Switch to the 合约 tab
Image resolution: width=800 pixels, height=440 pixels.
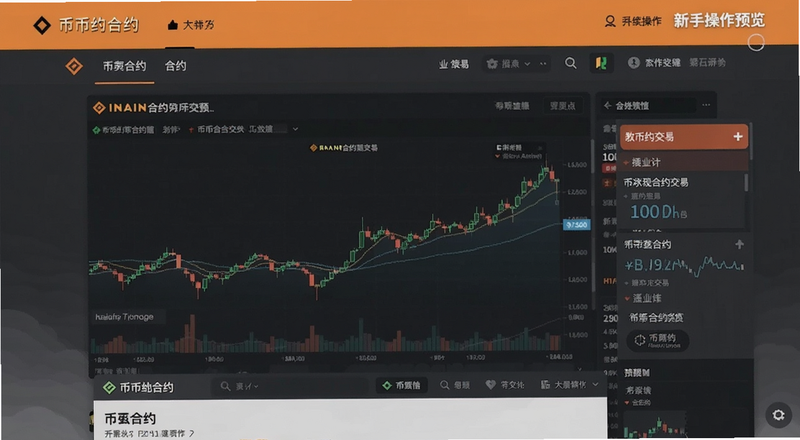176,66
